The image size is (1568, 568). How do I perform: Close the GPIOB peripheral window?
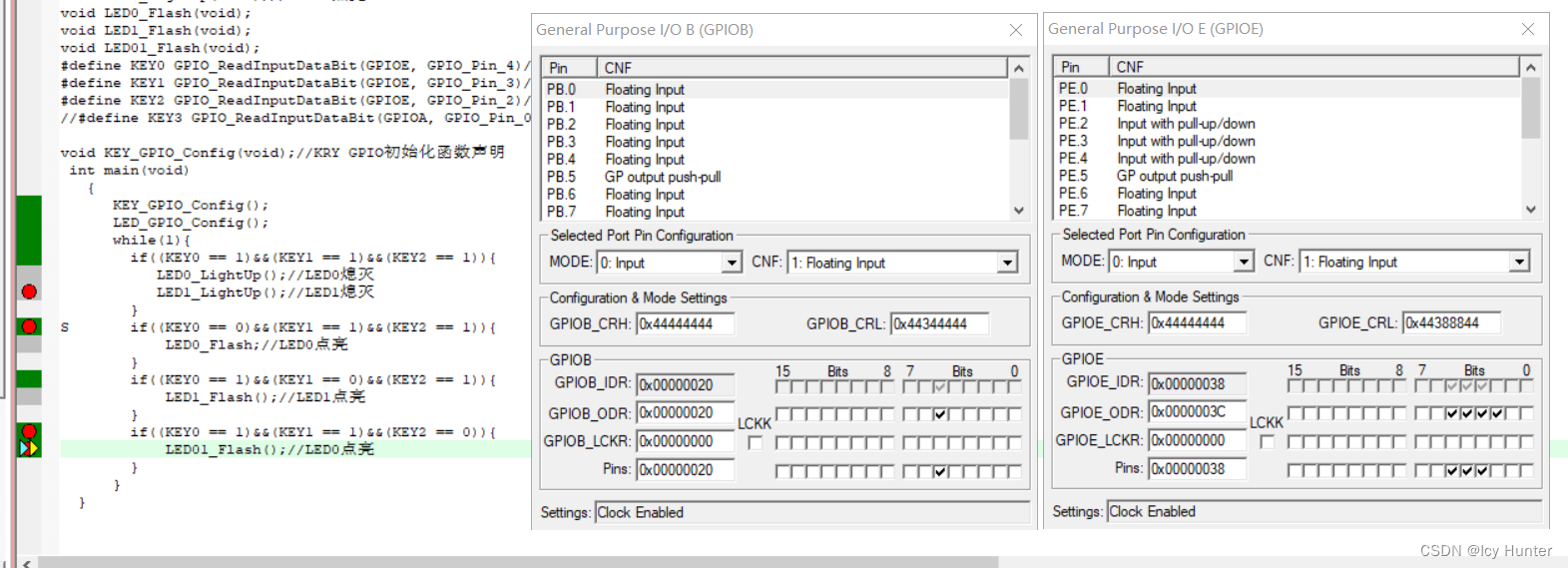pos(1016,30)
